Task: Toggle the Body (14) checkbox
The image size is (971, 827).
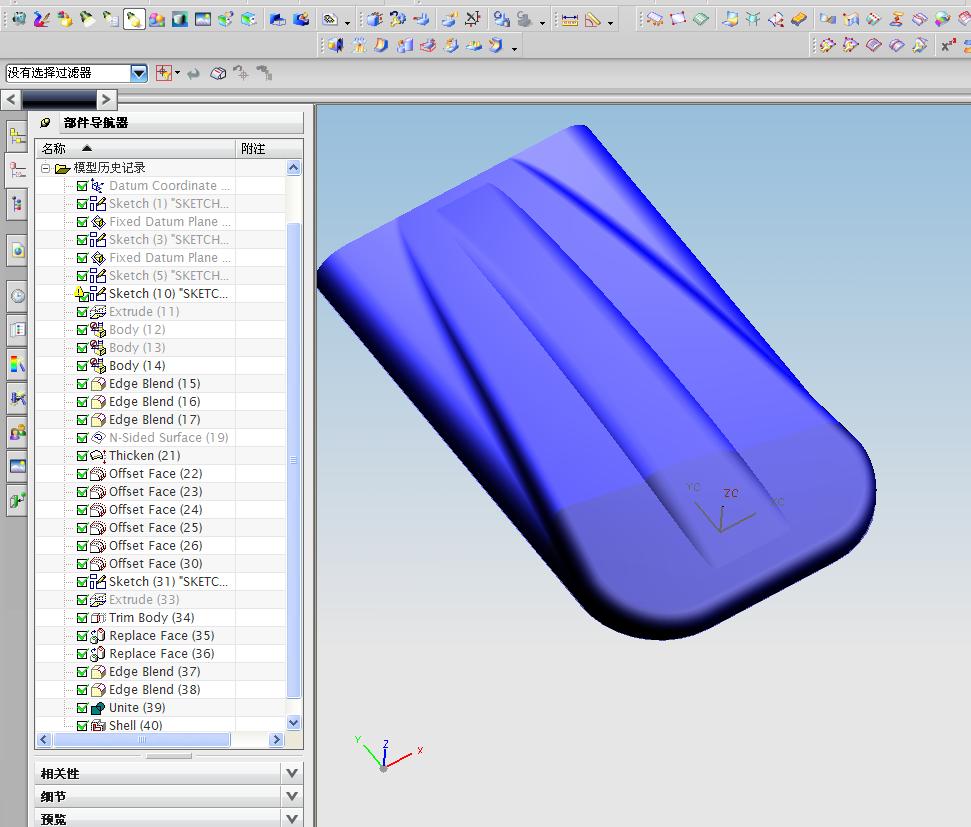Action: pyautogui.click(x=82, y=366)
